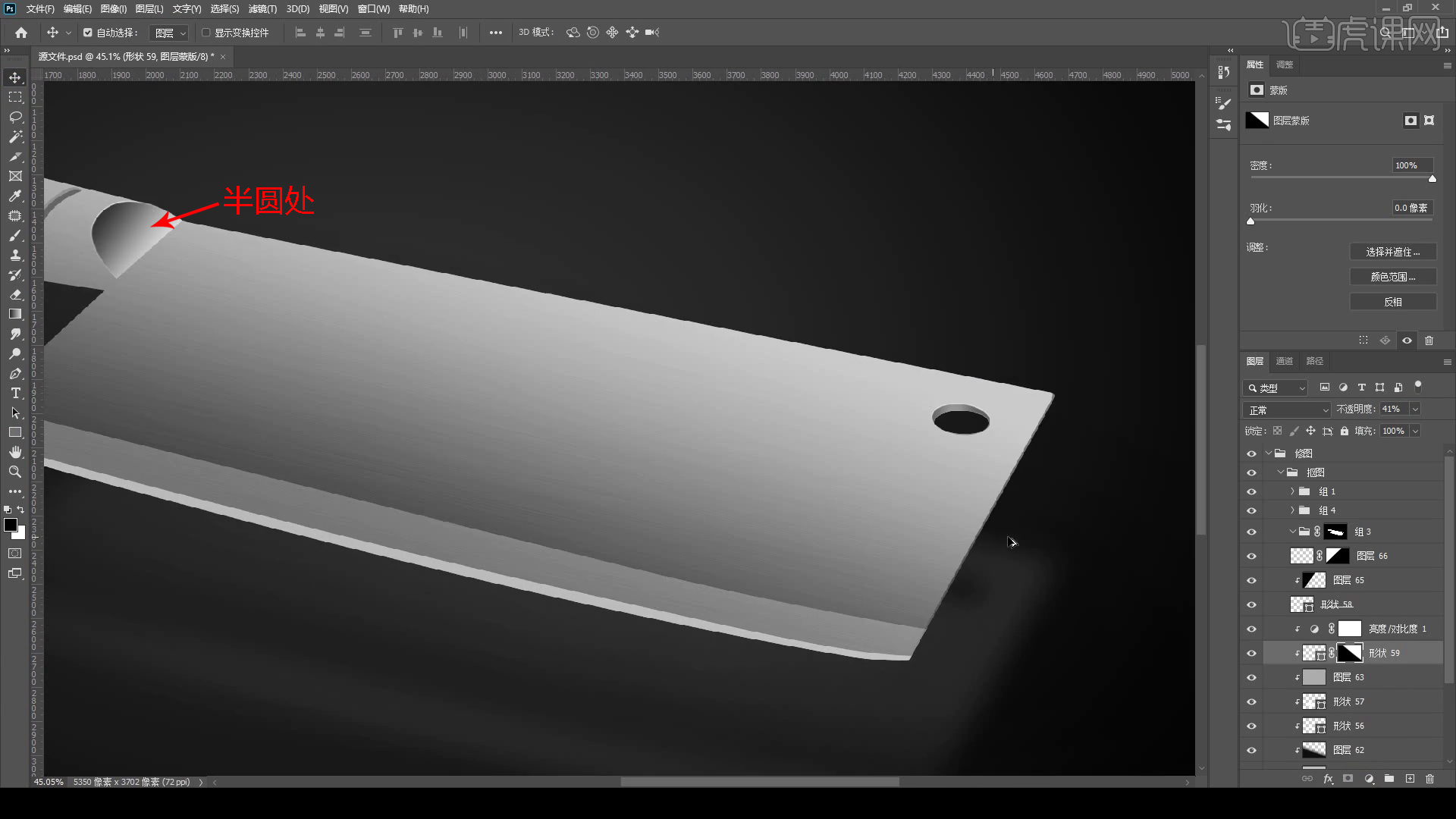Viewport: 1456px width, 819px height.
Task: Select the Magic Wand tool
Action: click(15, 136)
